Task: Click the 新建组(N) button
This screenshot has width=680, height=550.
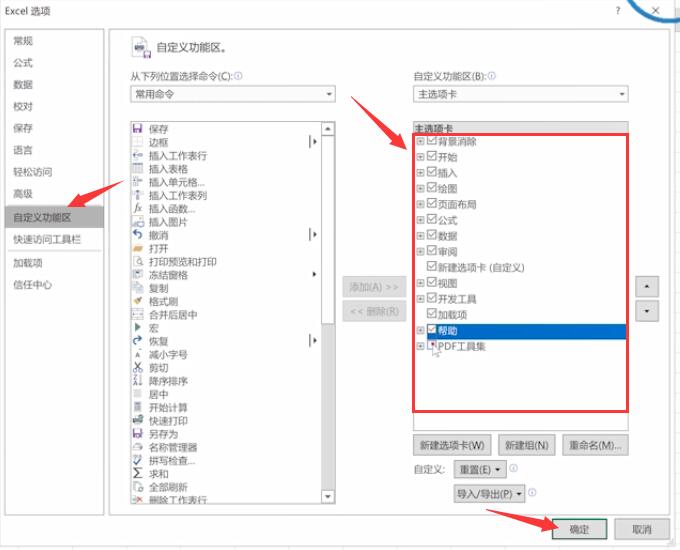Action: (x=526, y=445)
